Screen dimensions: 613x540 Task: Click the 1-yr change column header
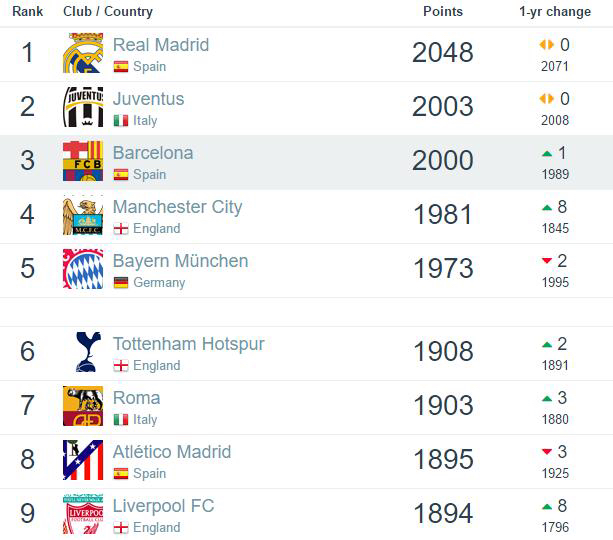(x=555, y=12)
